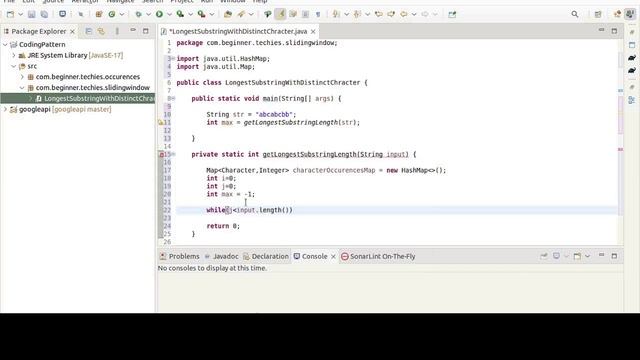This screenshot has width=640, height=360.
Task: Click inside the while(j<input.length()) line
Action: (249, 210)
